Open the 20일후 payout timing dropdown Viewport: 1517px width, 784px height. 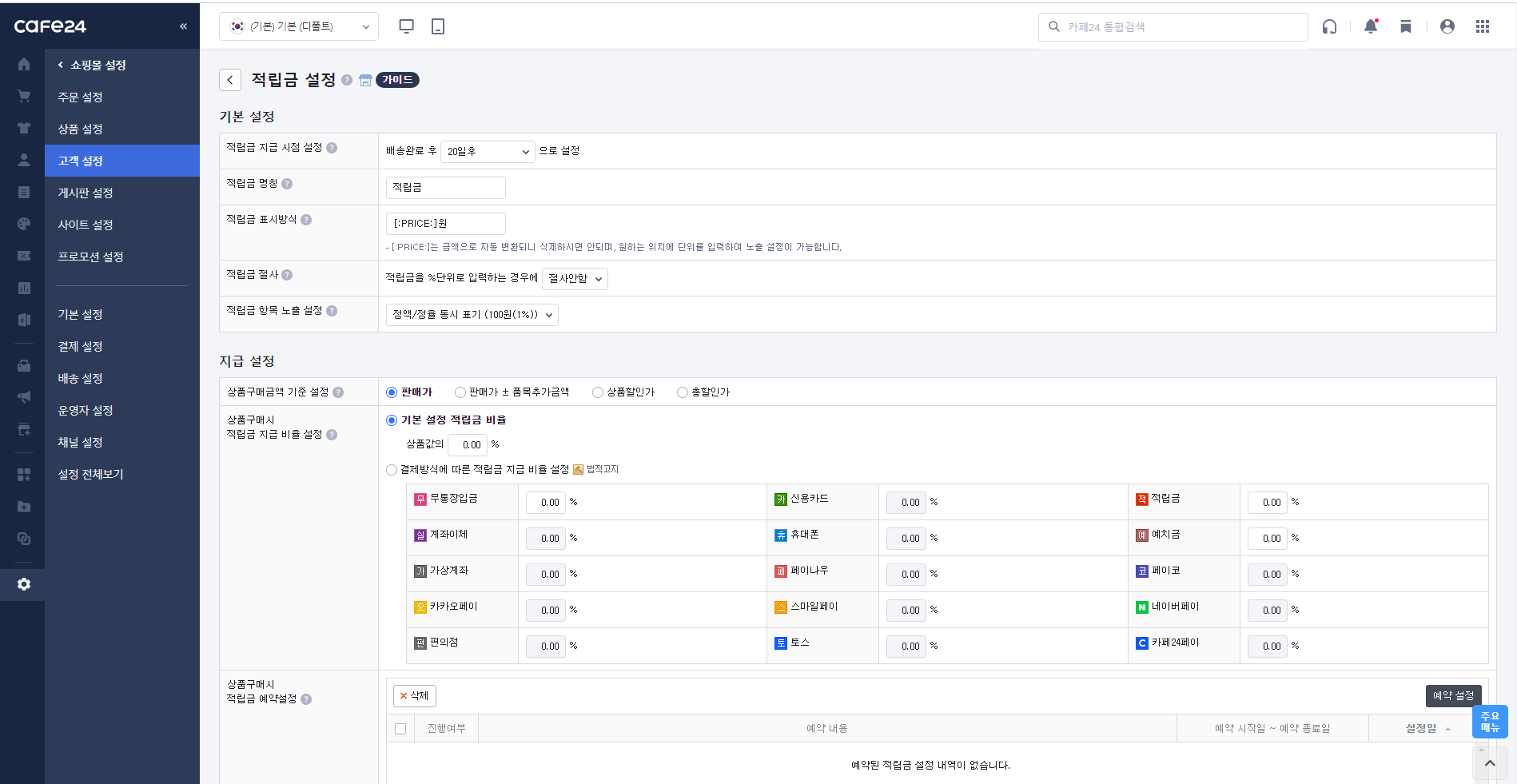click(488, 151)
